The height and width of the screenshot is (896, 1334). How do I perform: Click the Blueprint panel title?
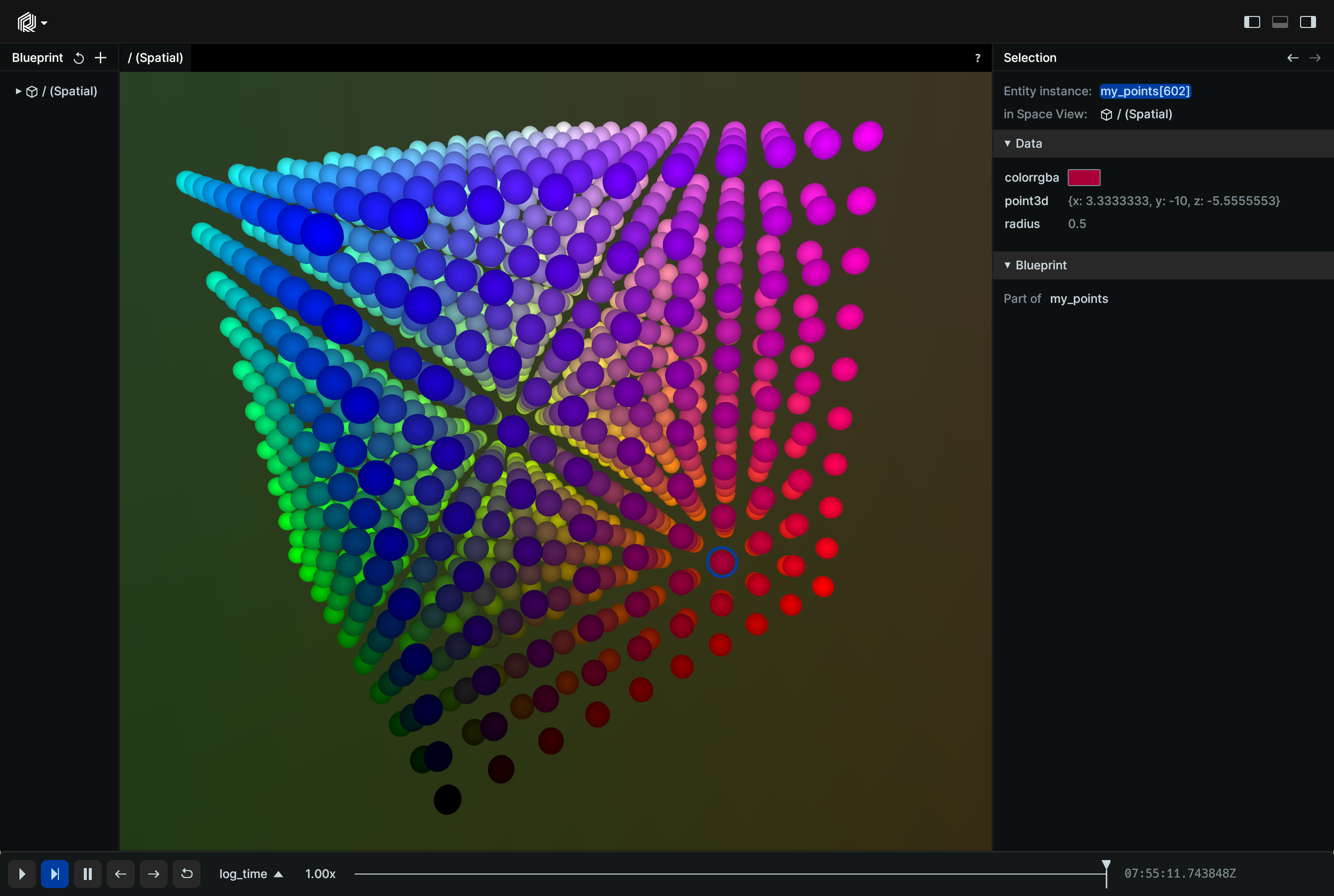(37, 58)
